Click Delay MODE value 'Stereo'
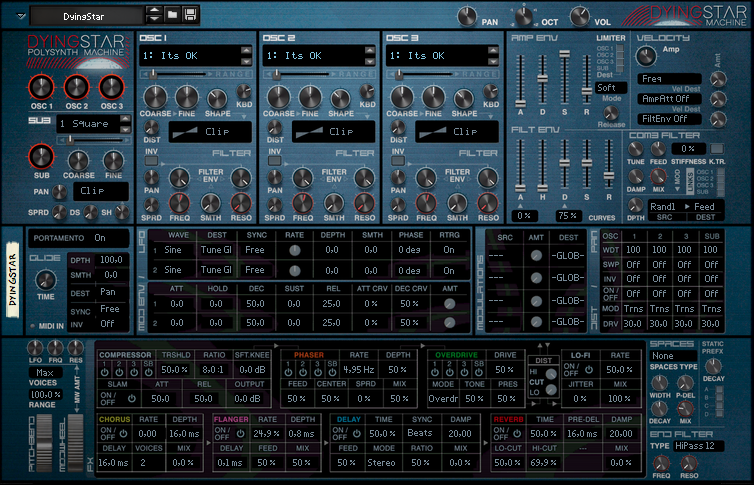754x485 pixels. pos(381,463)
